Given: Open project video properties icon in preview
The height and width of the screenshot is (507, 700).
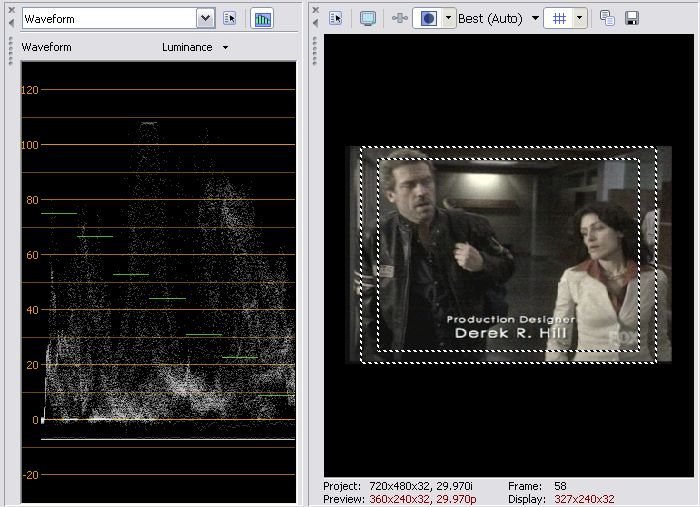Looking at the screenshot, I should (x=336, y=18).
